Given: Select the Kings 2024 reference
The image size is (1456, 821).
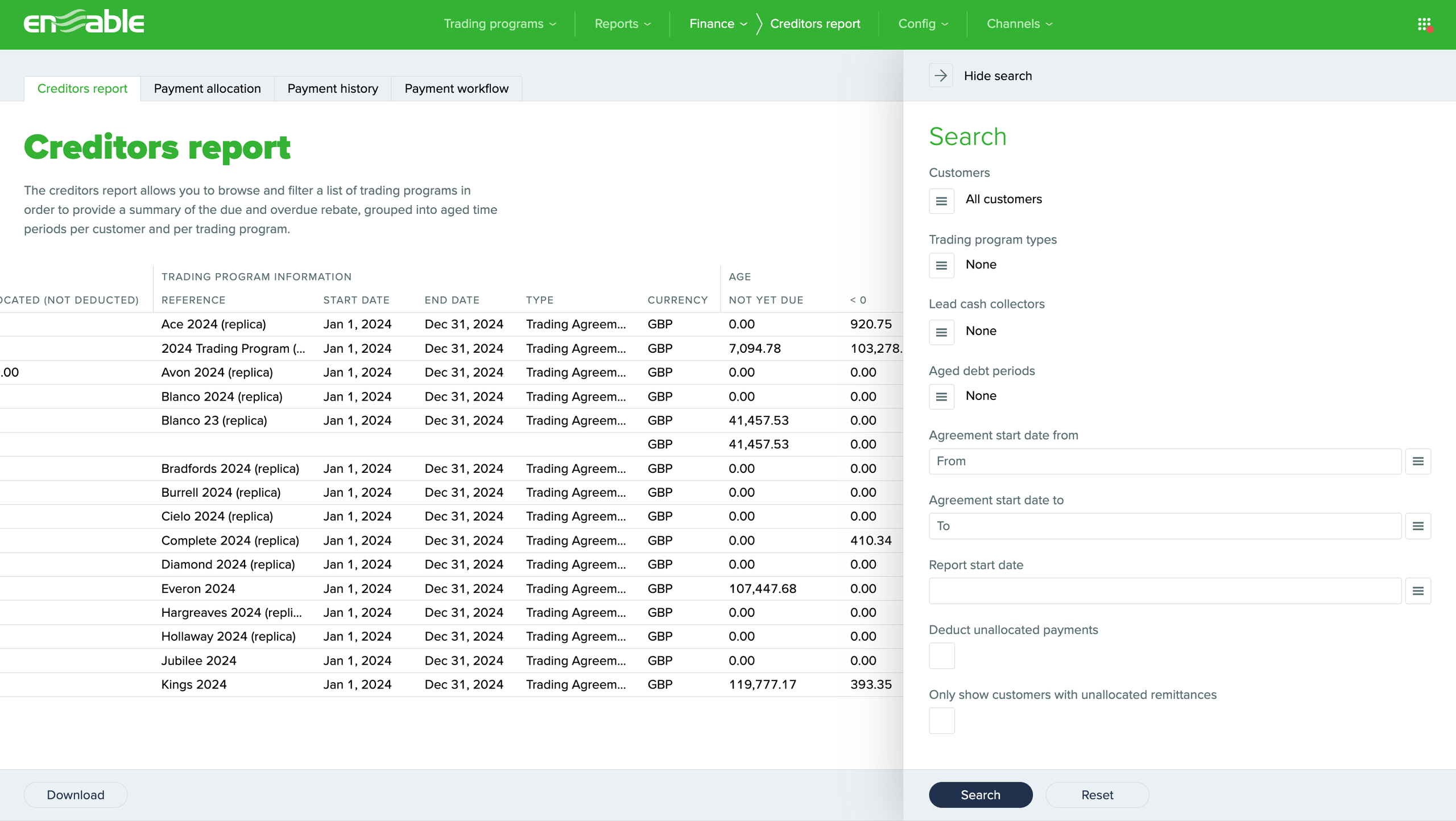Looking at the screenshot, I should 194,685.
